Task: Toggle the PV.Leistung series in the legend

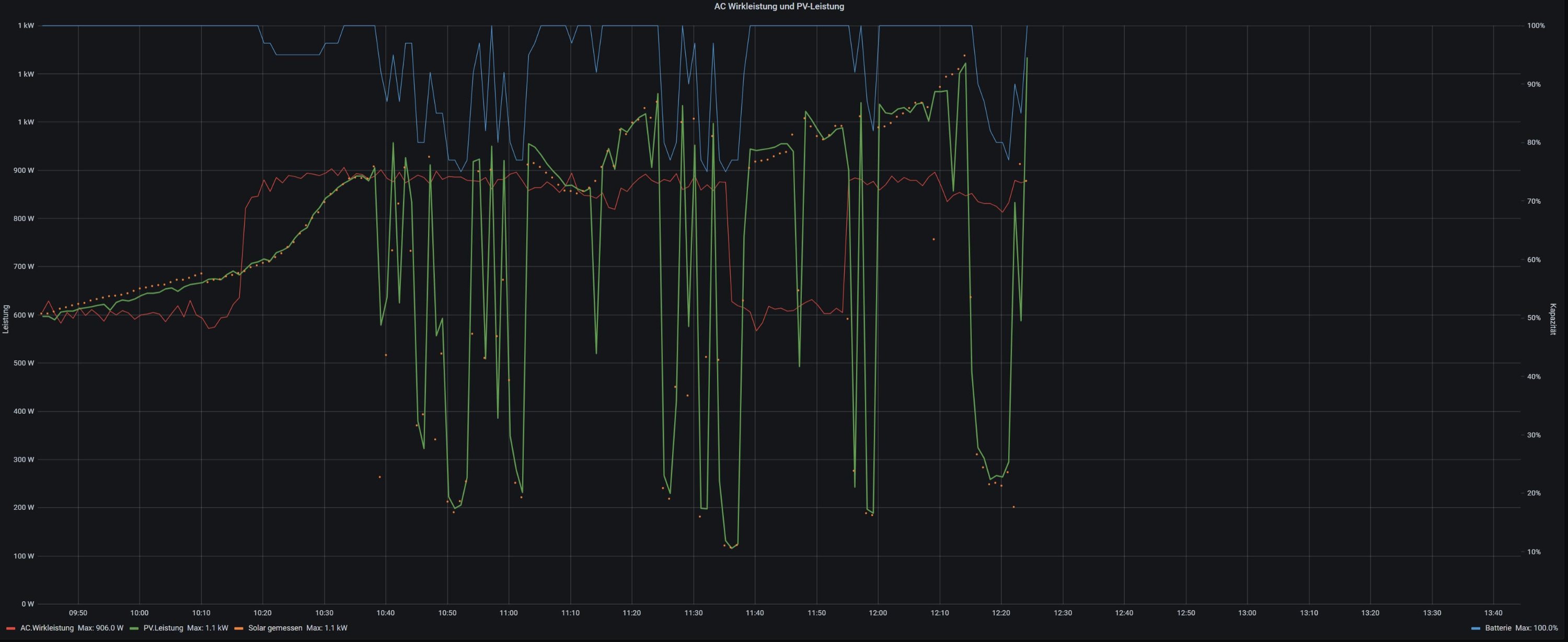Action: click(163, 628)
